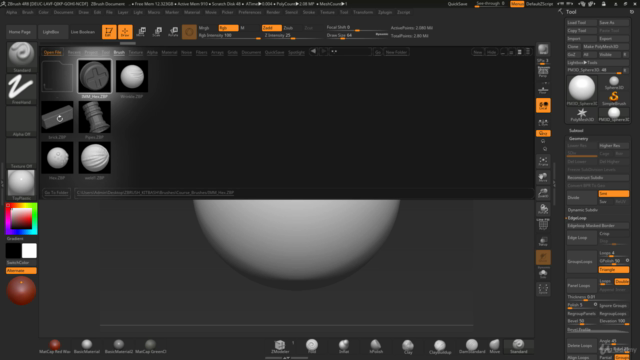640x360 pixels.
Task: Click the Rotate view icon in right shelf
Action: click(543, 209)
